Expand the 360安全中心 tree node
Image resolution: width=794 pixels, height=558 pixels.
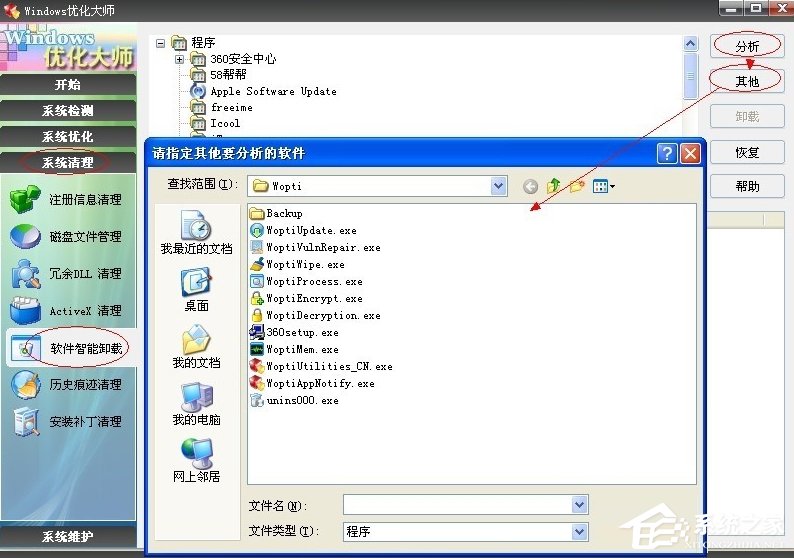pos(179,59)
